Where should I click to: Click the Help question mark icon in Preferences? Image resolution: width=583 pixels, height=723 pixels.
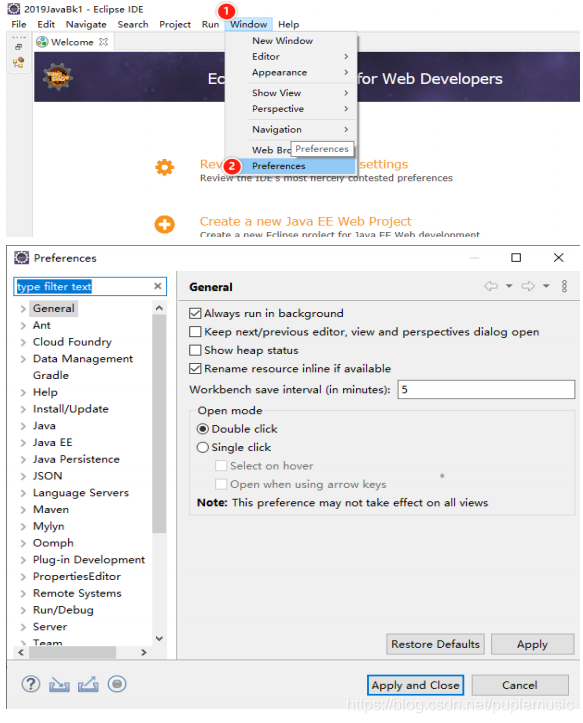[31, 684]
